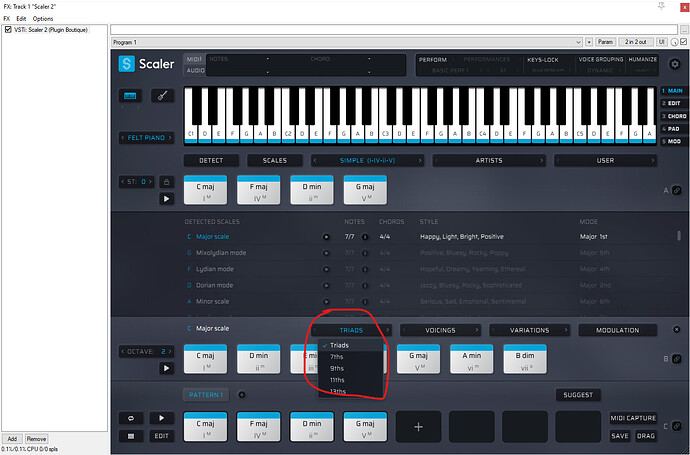Image resolution: width=690 pixels, height=455 pixels.
Task: Open USER chord sets dropdown
Action: pyautogui.click(x=605, y=161)
